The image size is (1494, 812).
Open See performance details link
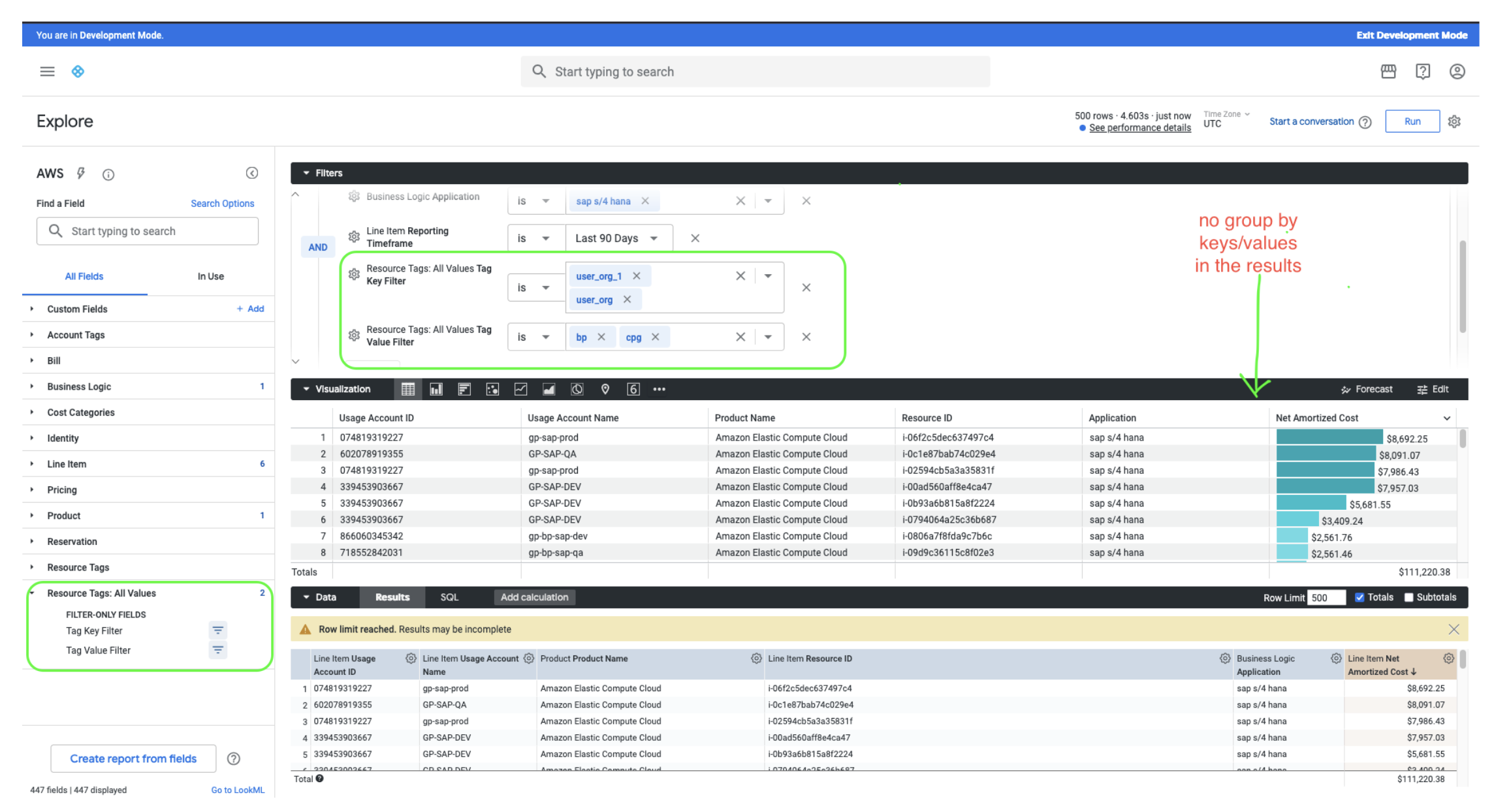[1139, 128]
